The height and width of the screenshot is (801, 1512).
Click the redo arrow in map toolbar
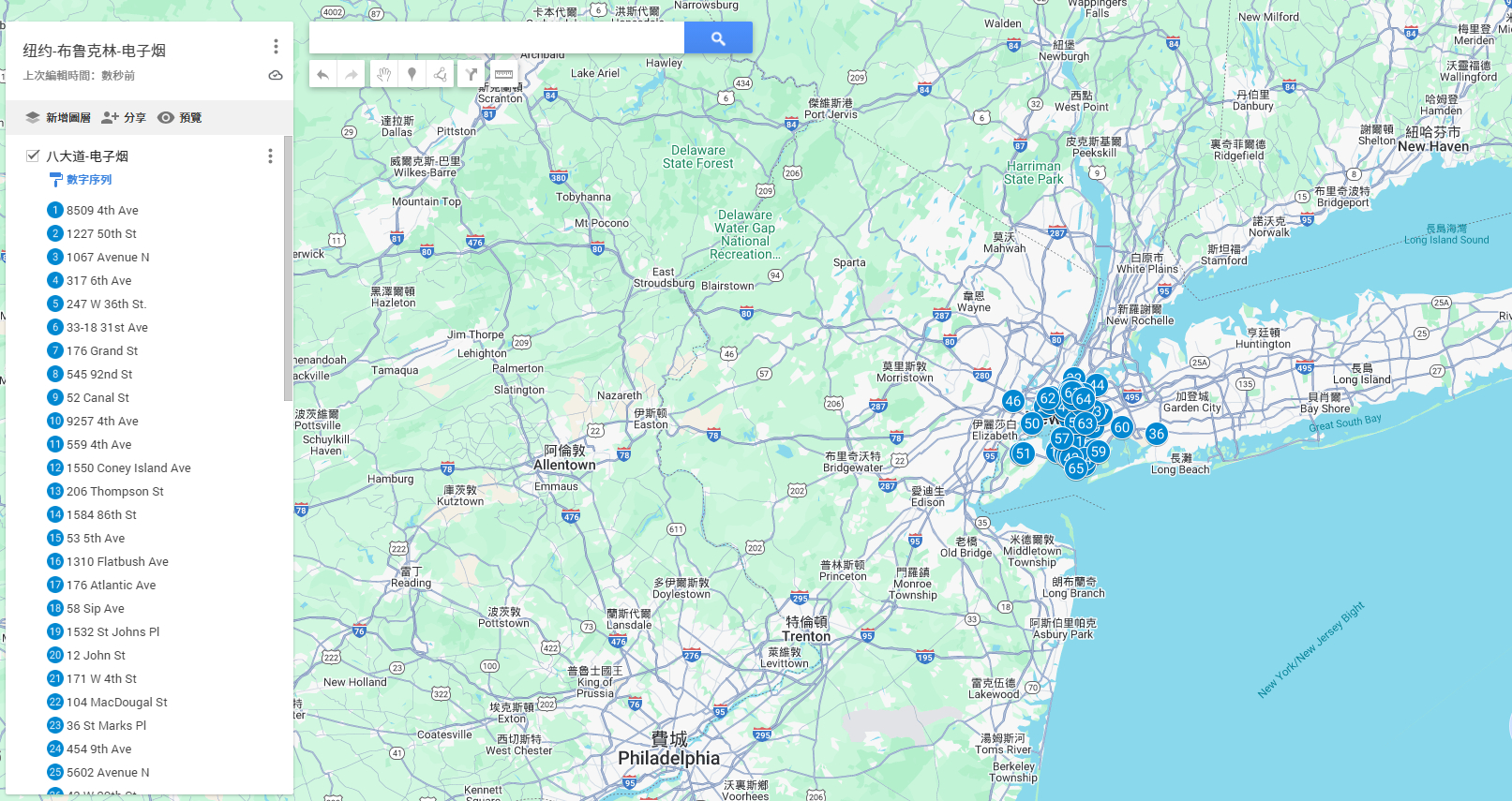pyautogui.click(x=352, y=75)
